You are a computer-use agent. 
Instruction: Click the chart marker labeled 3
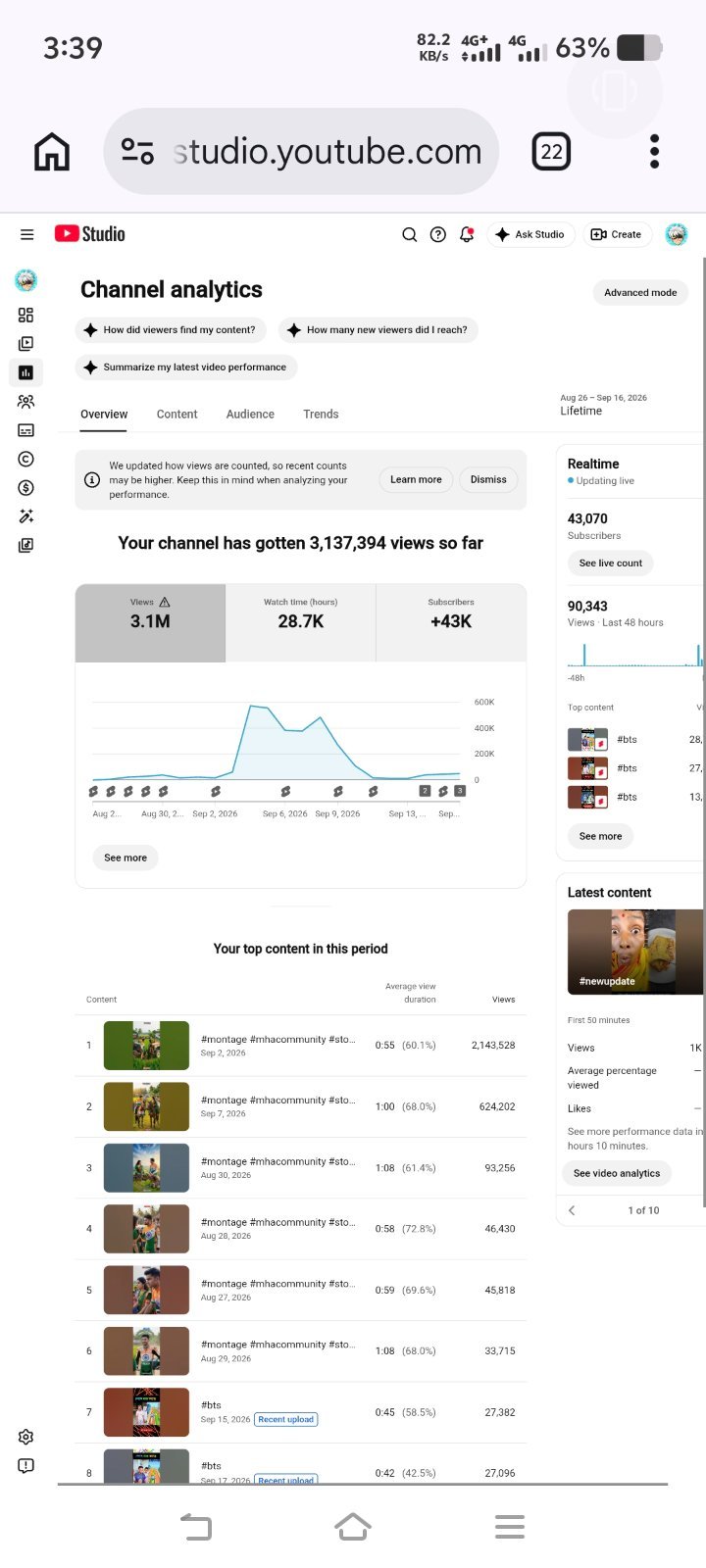[x=459, y=790]
